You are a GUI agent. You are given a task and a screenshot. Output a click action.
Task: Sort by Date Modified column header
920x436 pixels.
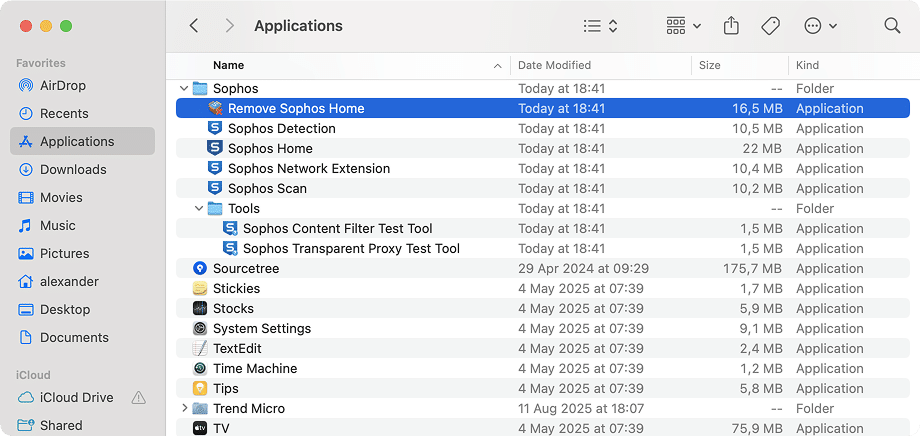pyautogui.click(x=555, y=65)
